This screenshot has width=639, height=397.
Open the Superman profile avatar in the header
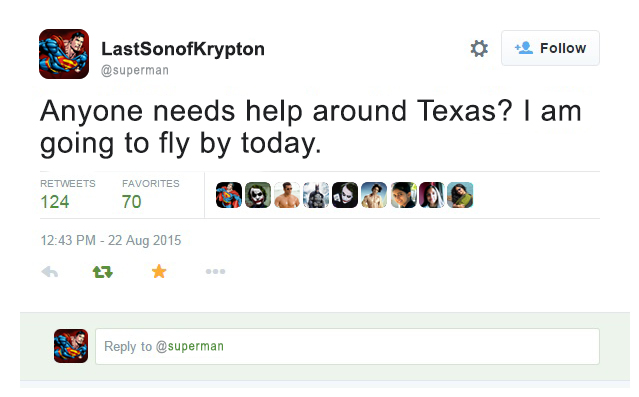(64, 54)
